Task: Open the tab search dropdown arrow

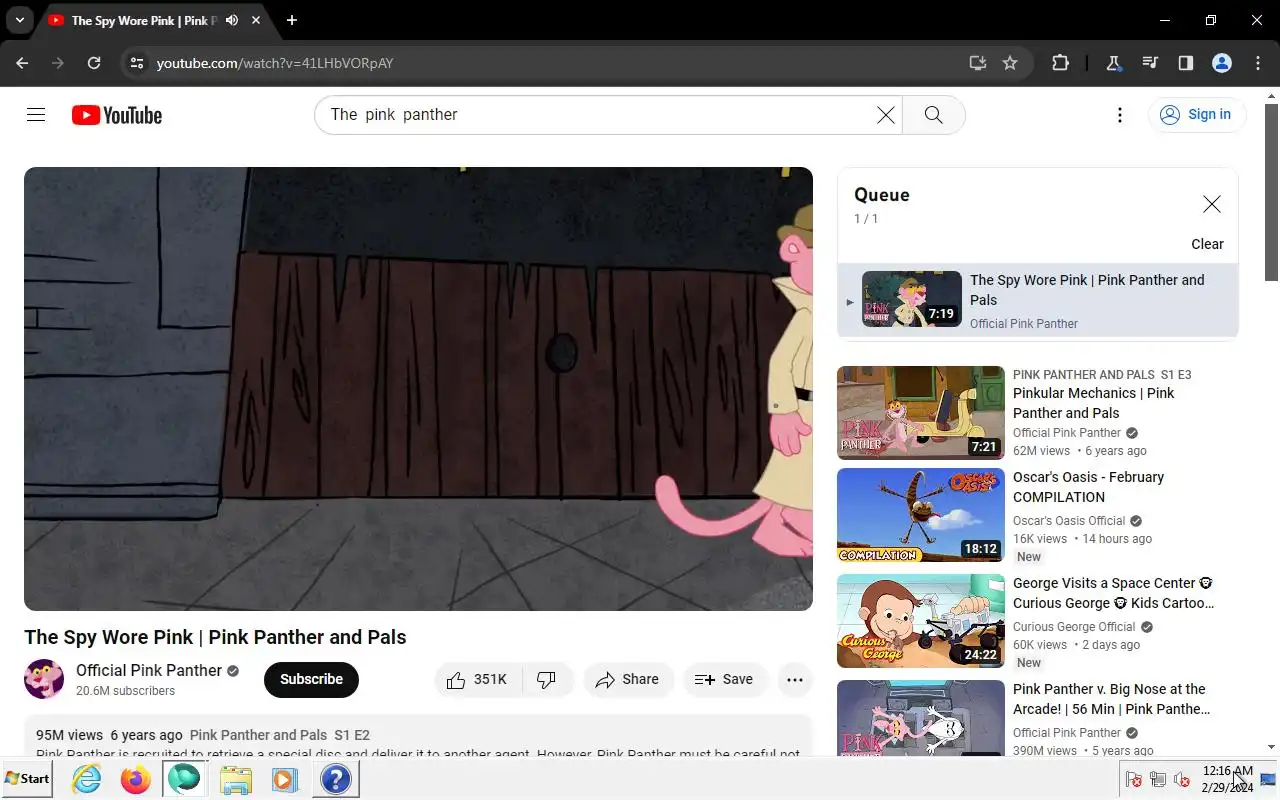Action: click(19, 20)
